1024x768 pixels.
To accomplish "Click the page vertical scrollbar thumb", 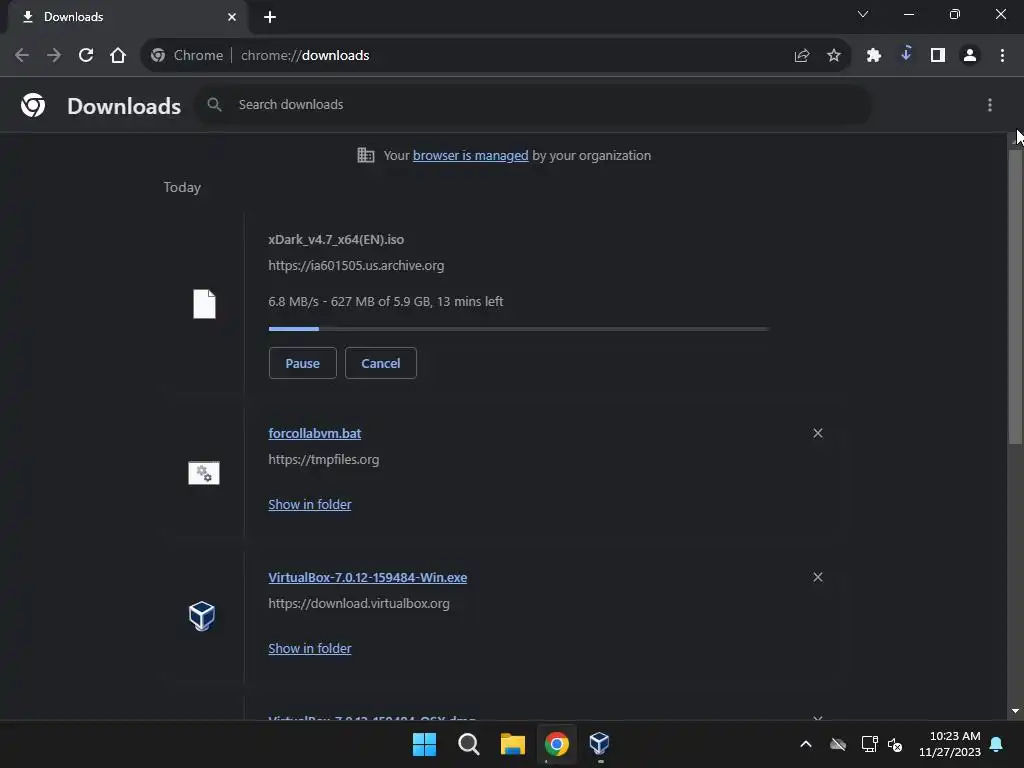I will coord(1016,297).
